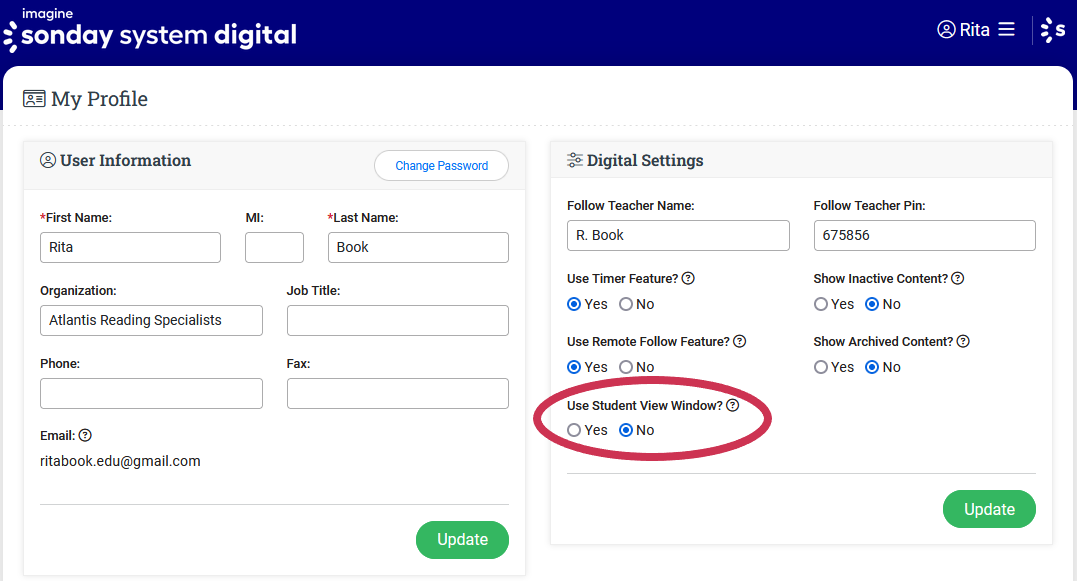The height and width of the screenshot is (581, 1077).
Task: Click help icon for Use Remote Follow Feature
Action: pos(739,342)
